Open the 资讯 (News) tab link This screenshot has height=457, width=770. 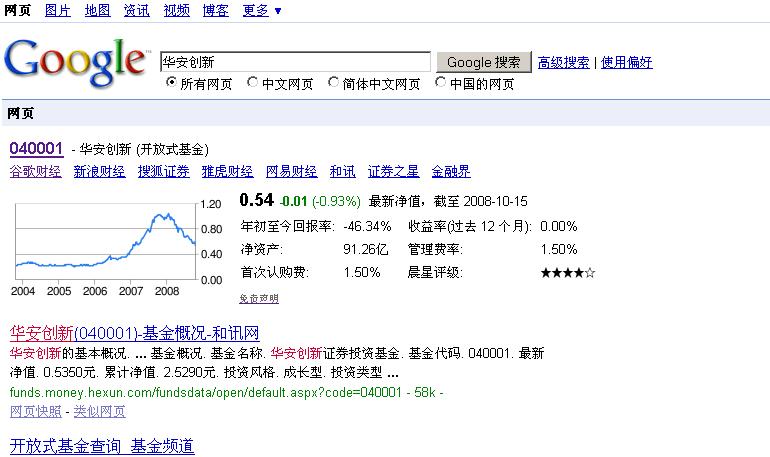[137, 10]
